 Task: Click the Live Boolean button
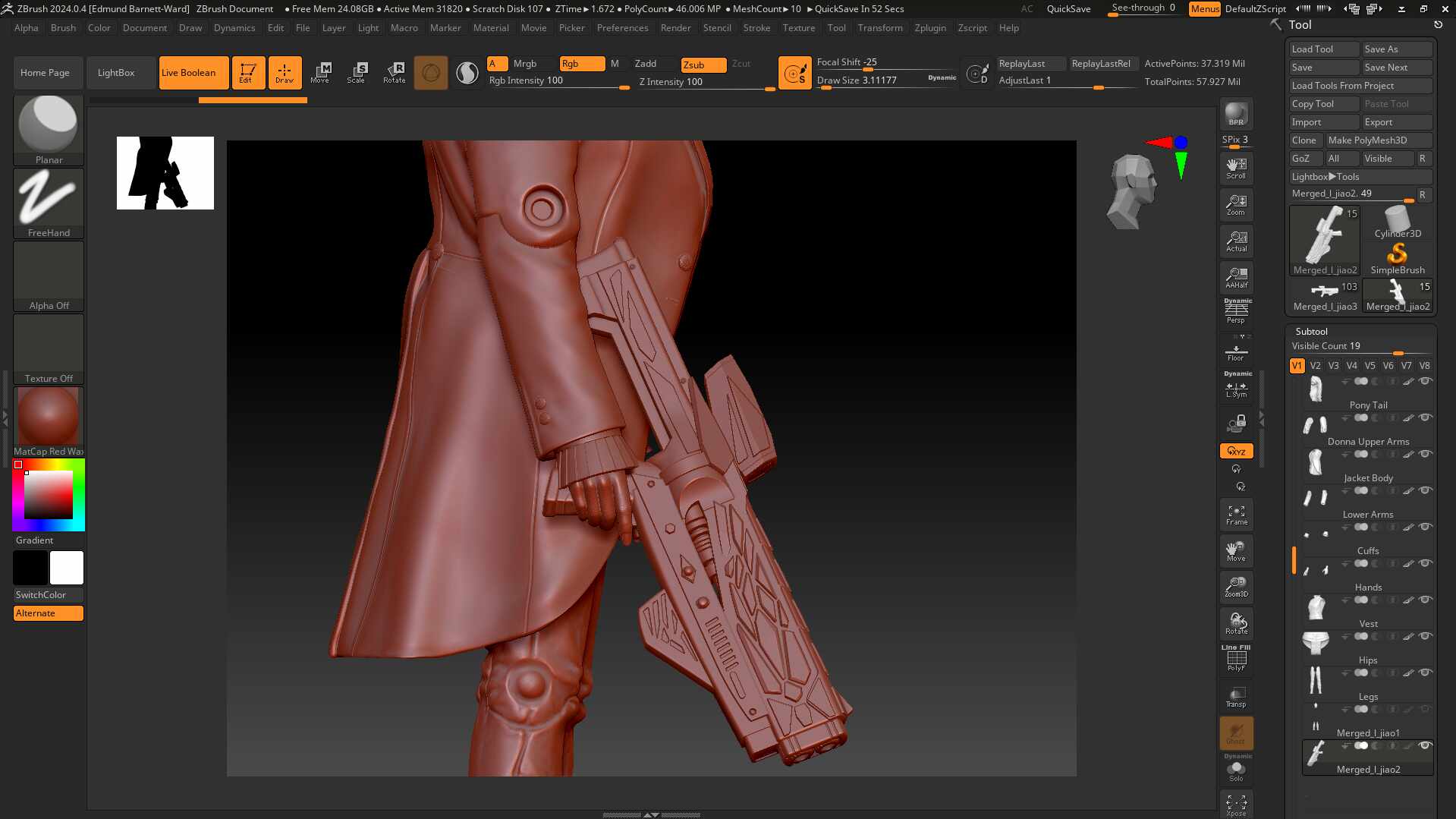[x=193, y=73]
